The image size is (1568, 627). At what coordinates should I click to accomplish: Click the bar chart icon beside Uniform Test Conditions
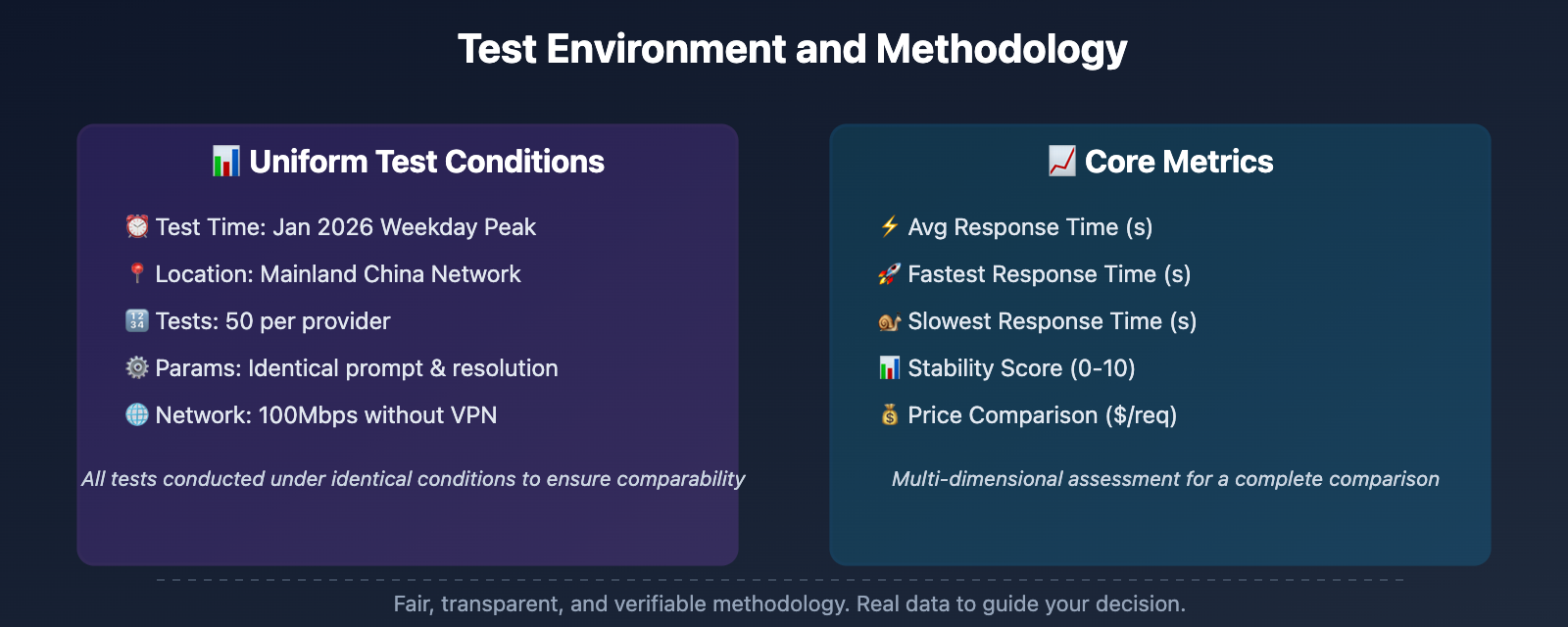pyautogui.click(x=226, y=162)
